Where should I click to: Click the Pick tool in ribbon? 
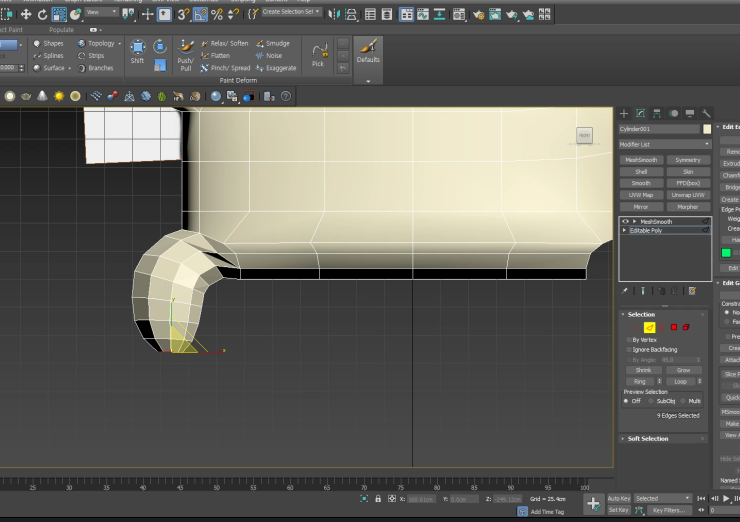pos(318,55)
